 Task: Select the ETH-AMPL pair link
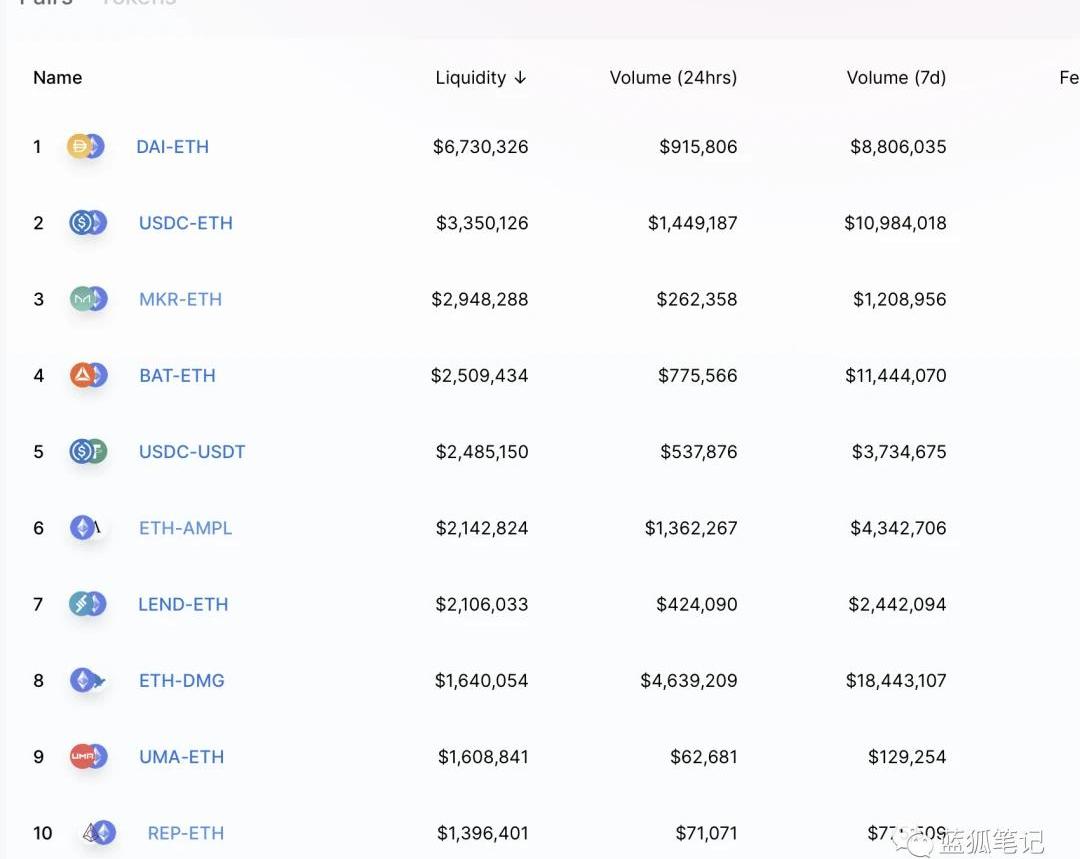click(x=185, y=528)
